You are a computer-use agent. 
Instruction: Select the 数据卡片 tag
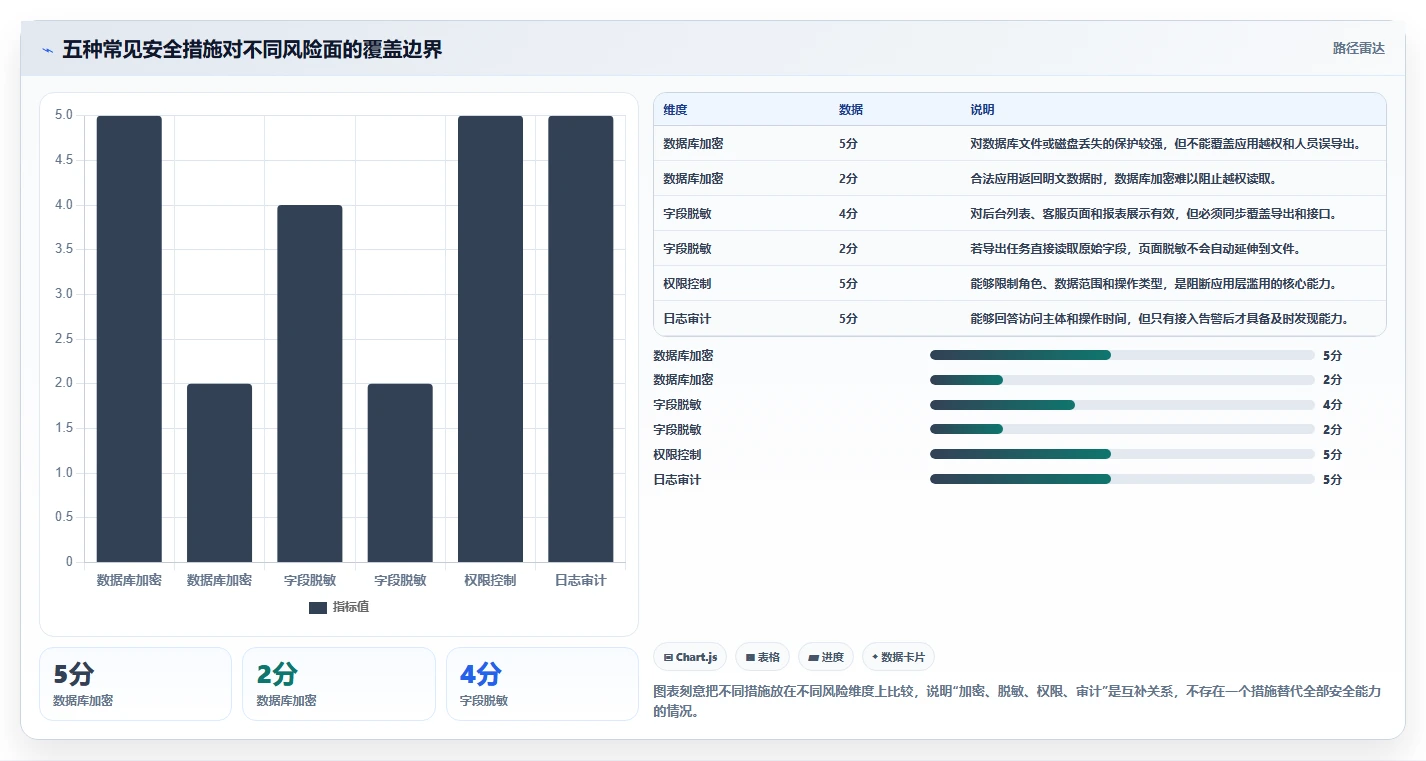click(x=898, y=657)
